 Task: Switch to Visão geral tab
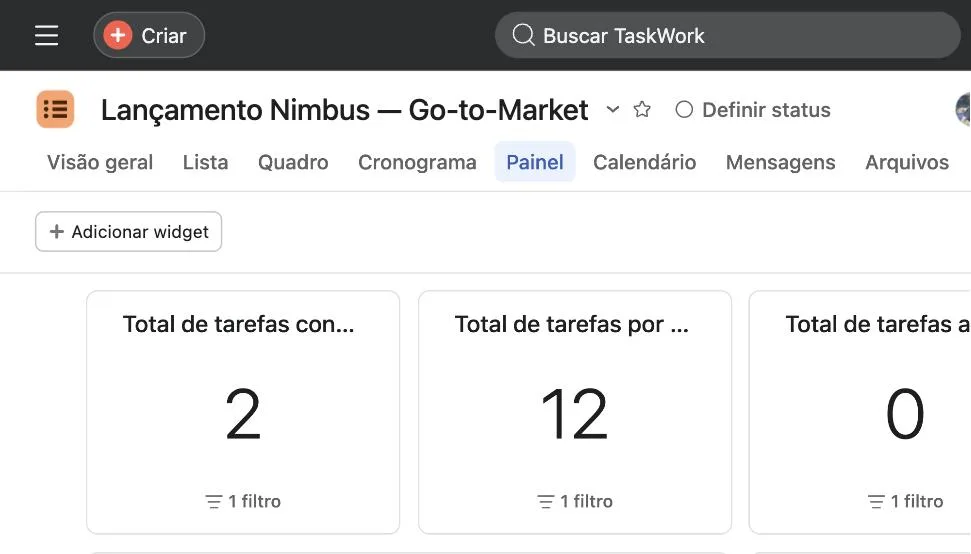pos(100,162)
